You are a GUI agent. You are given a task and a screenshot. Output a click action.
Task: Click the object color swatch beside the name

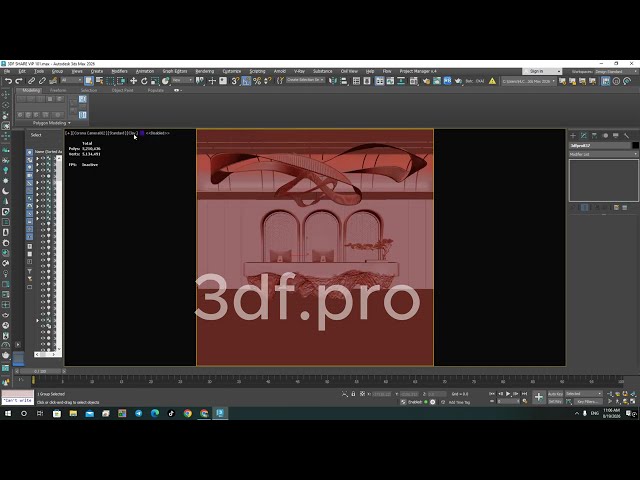click(x=635, y=145)
